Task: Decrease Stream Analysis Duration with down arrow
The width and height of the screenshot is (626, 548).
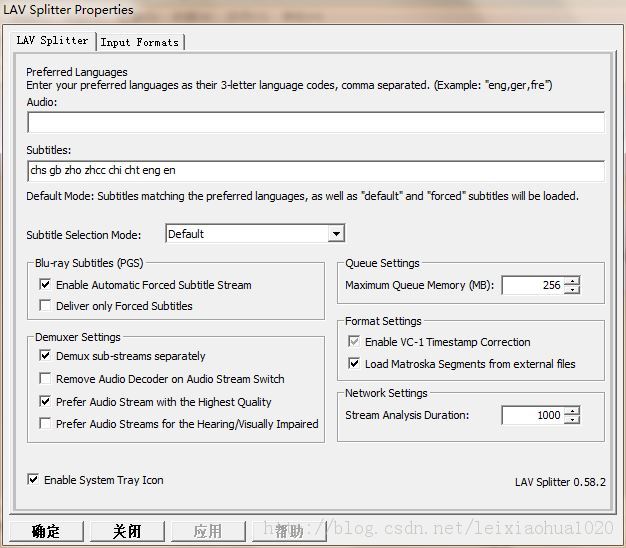Action: 573,420
